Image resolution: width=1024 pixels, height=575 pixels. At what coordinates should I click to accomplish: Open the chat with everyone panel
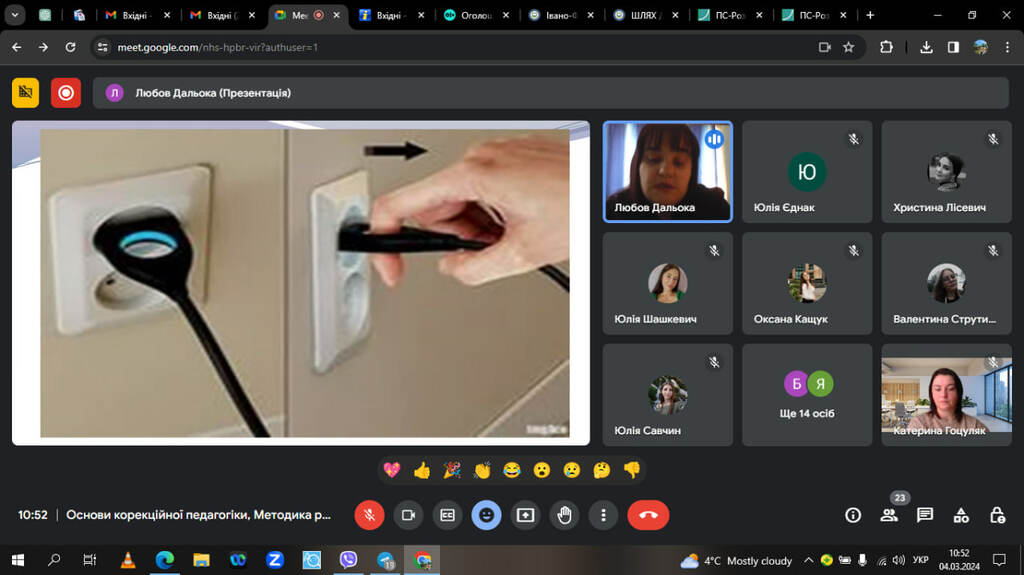(x=925, y=515)
